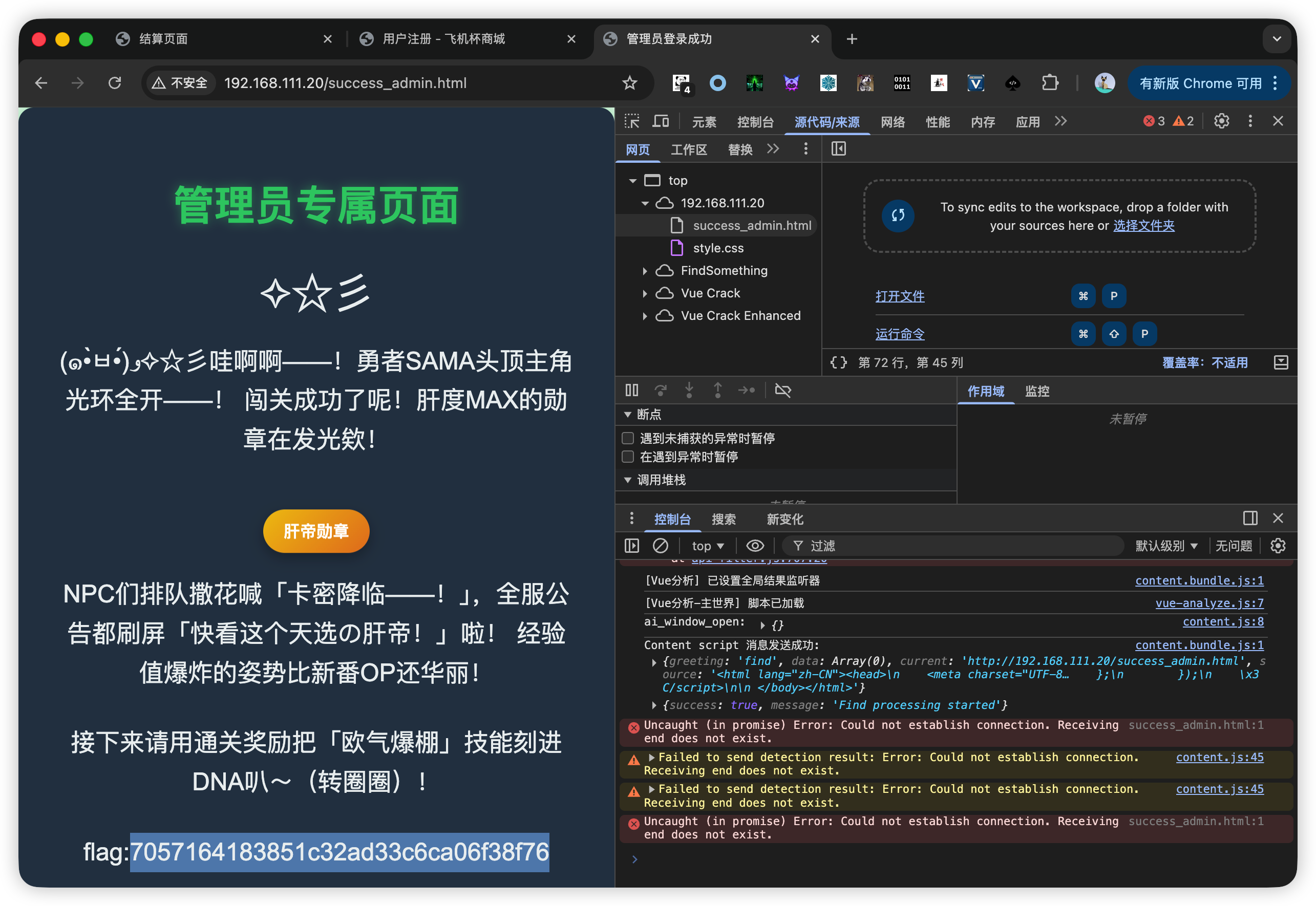Open the top context dropdown in console
The width and height of the screenshot is (1316, 906).
point(707,546)
